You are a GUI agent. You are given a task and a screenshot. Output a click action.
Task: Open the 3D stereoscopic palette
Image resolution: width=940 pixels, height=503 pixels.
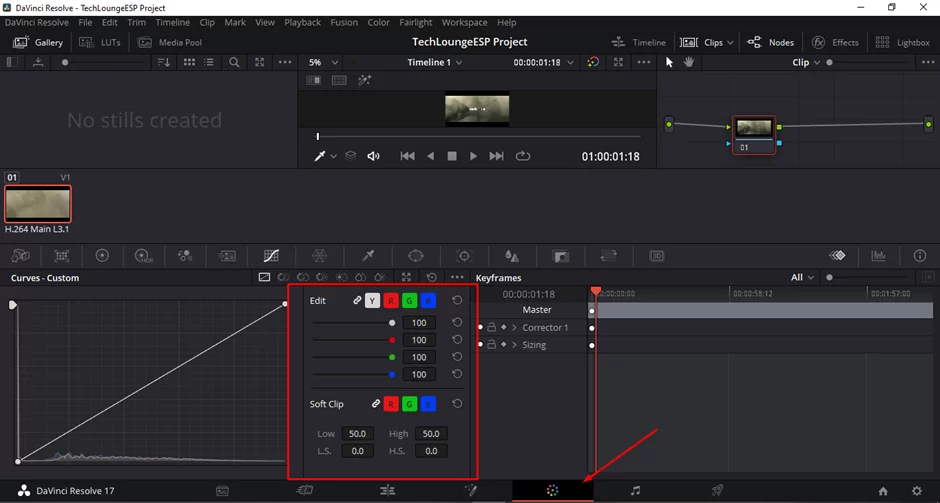[x=657, y=256]
